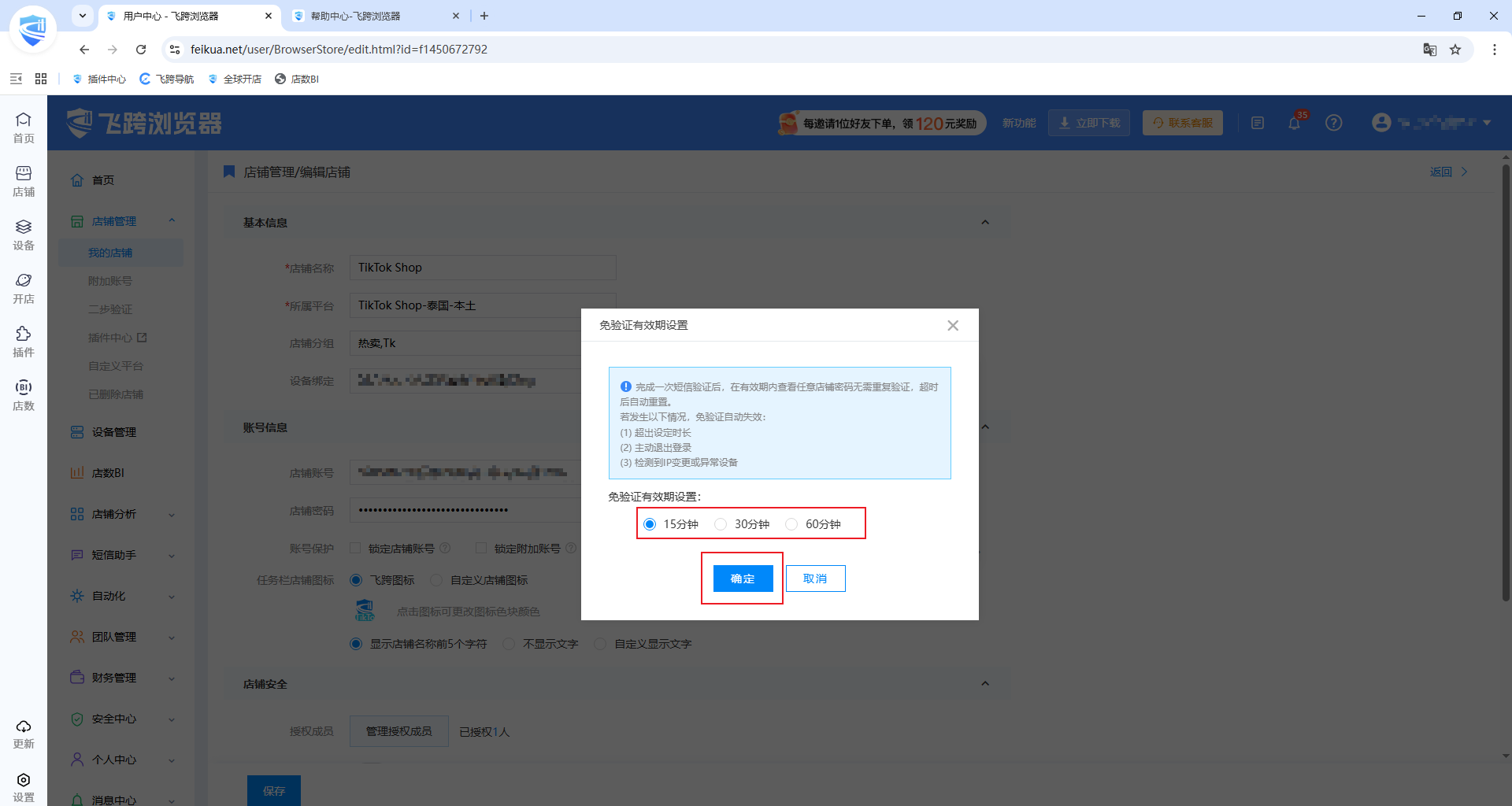
Task: Bookmark the page with the star icon
Action: point(1455,50)
